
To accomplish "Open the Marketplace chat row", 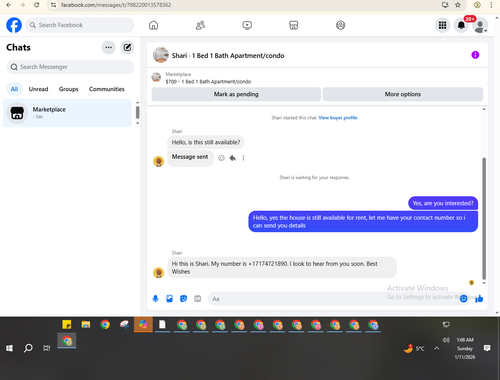I will [67, 113].
